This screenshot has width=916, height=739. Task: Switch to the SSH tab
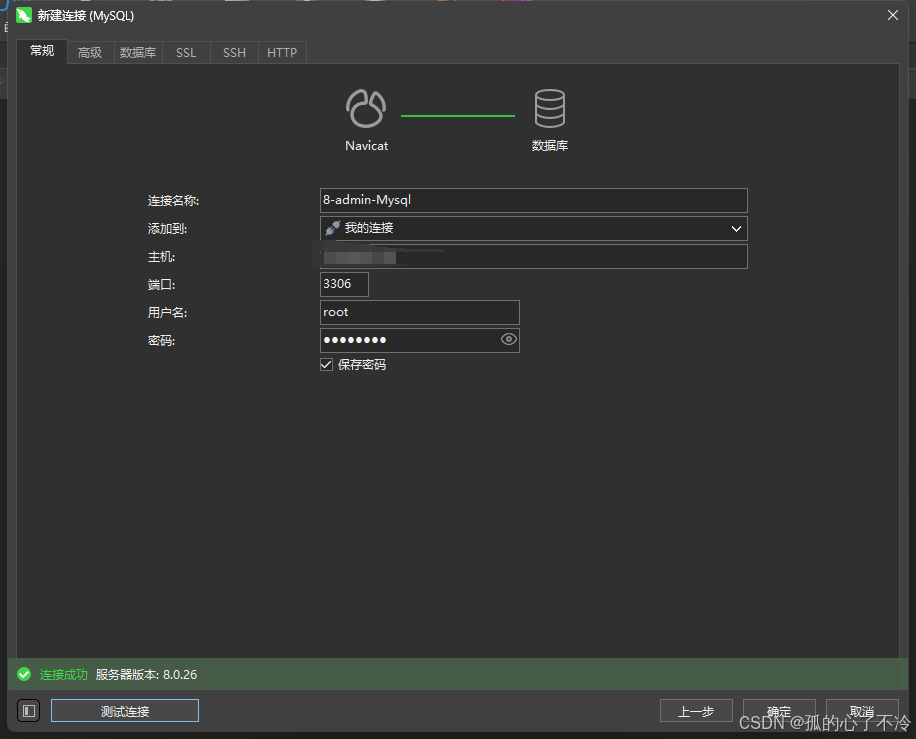[x=234, y=53]
